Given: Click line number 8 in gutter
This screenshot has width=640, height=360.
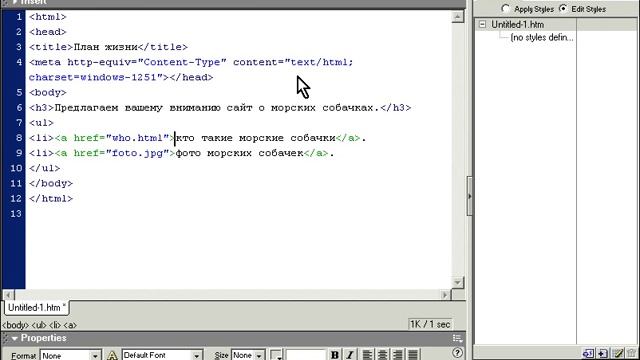Looking at the screenshot, I should tap(19, 138).
